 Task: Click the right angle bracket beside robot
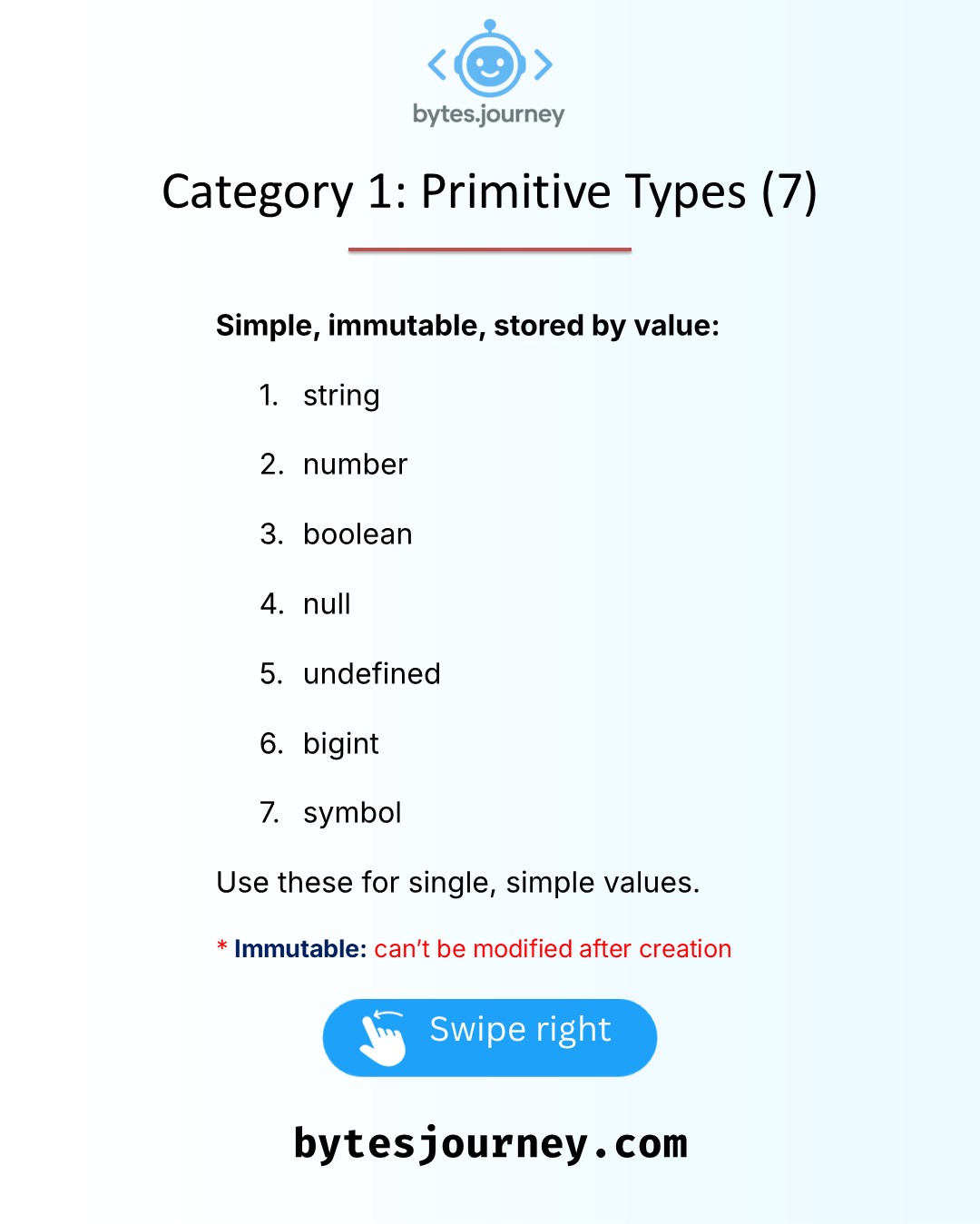tap(543, 64)
